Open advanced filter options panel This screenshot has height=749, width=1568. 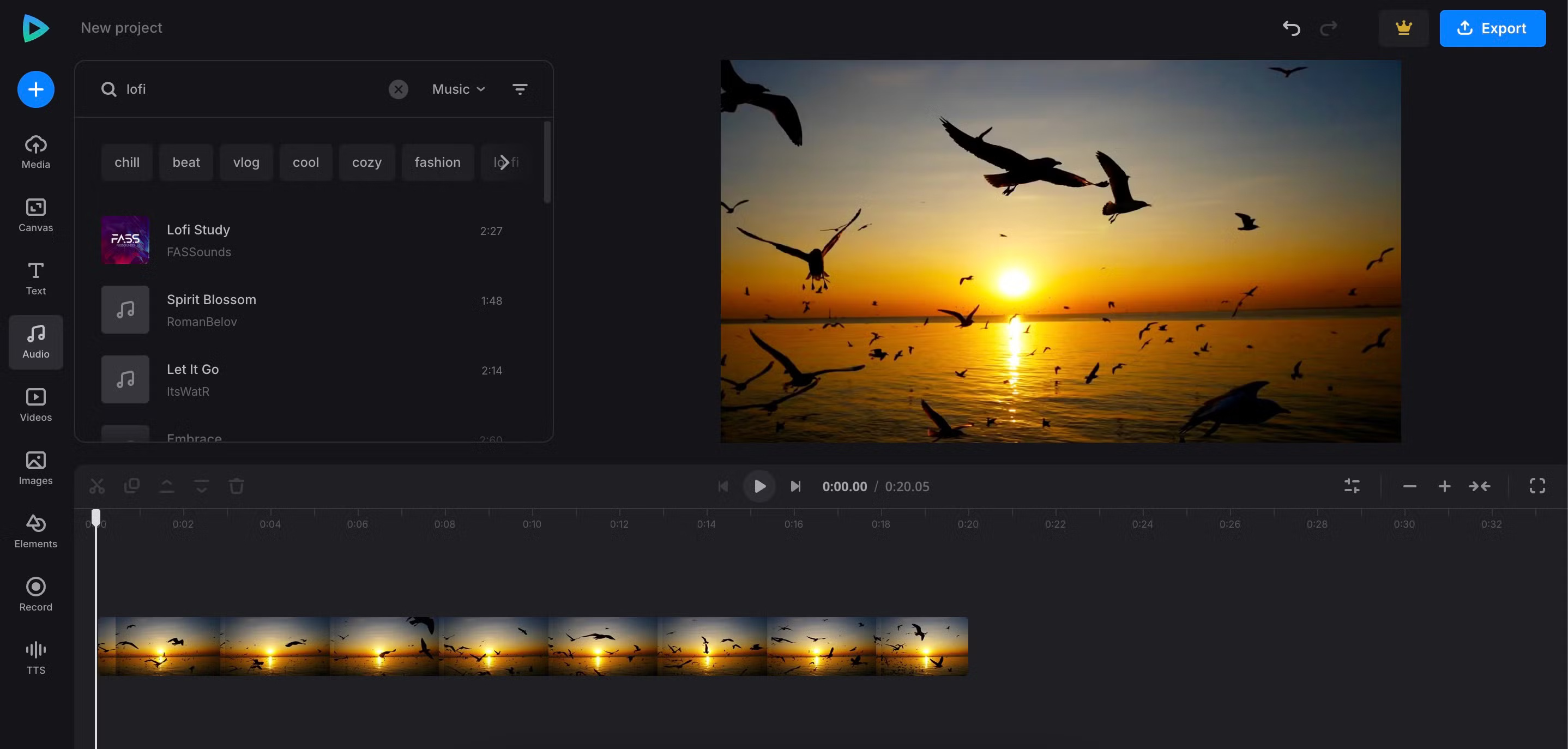[x=520, y=89]
